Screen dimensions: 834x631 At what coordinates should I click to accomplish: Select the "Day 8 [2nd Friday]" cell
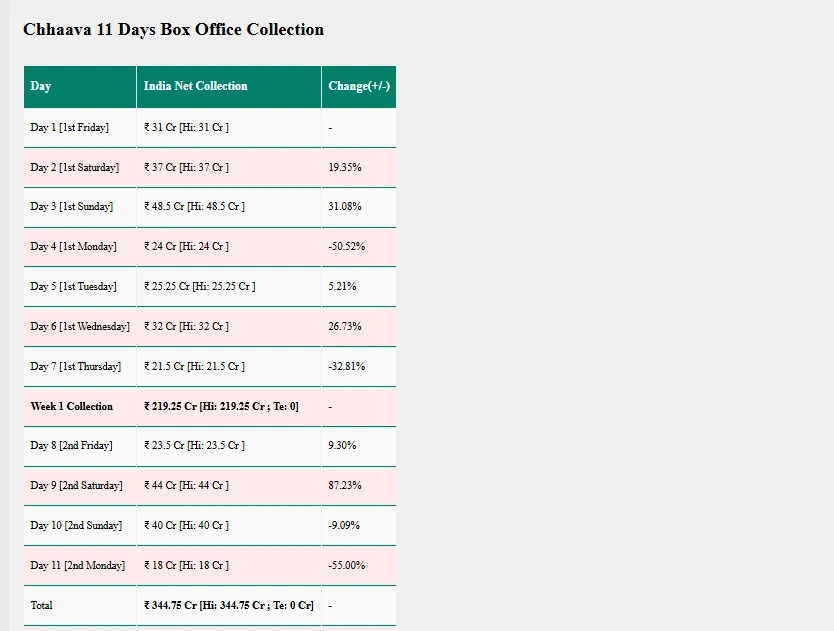(x=71, y=445)
